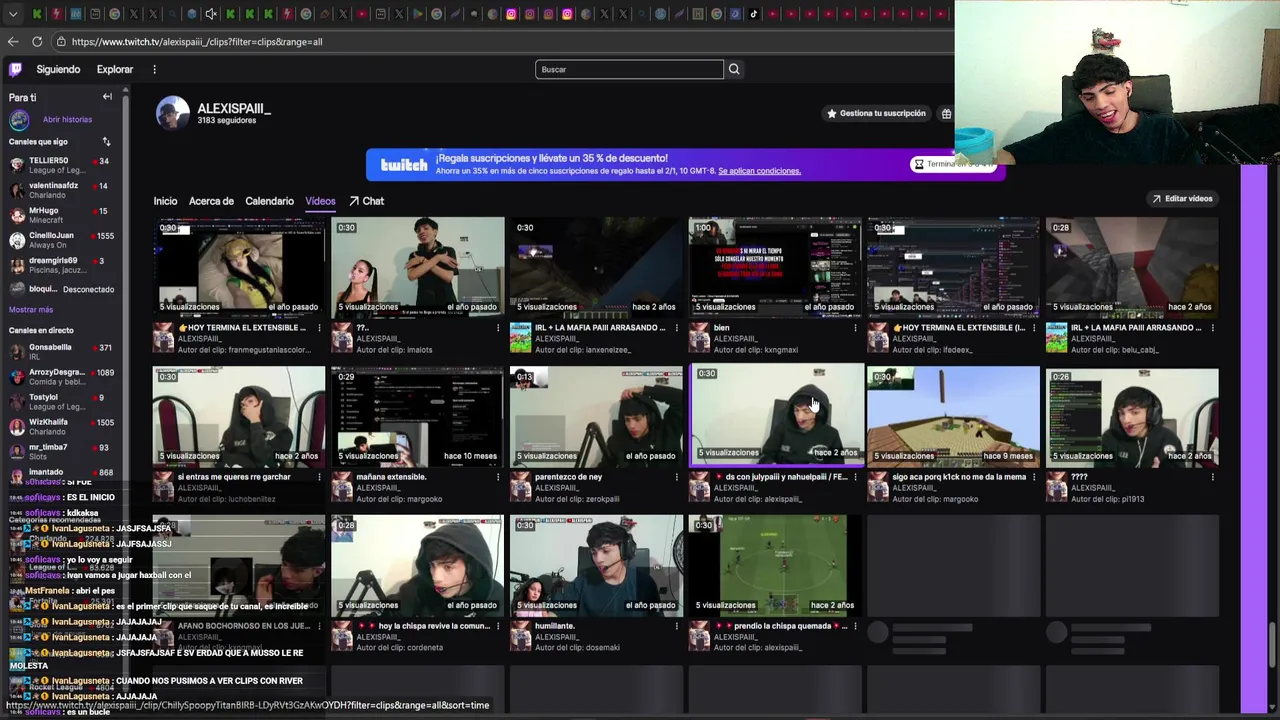Open WizKhalifa live channel in sidebar
The height and width of the screenshot is (720, 1280).
point(60,427)
